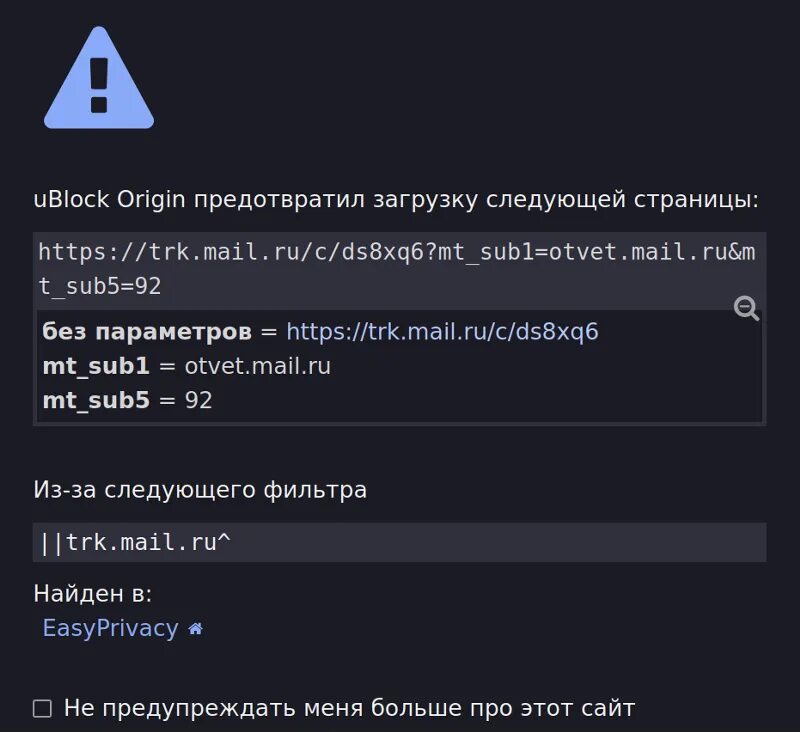
Task: Click the uBlock Origin blocked-page heading
Action: click(396, 199)
